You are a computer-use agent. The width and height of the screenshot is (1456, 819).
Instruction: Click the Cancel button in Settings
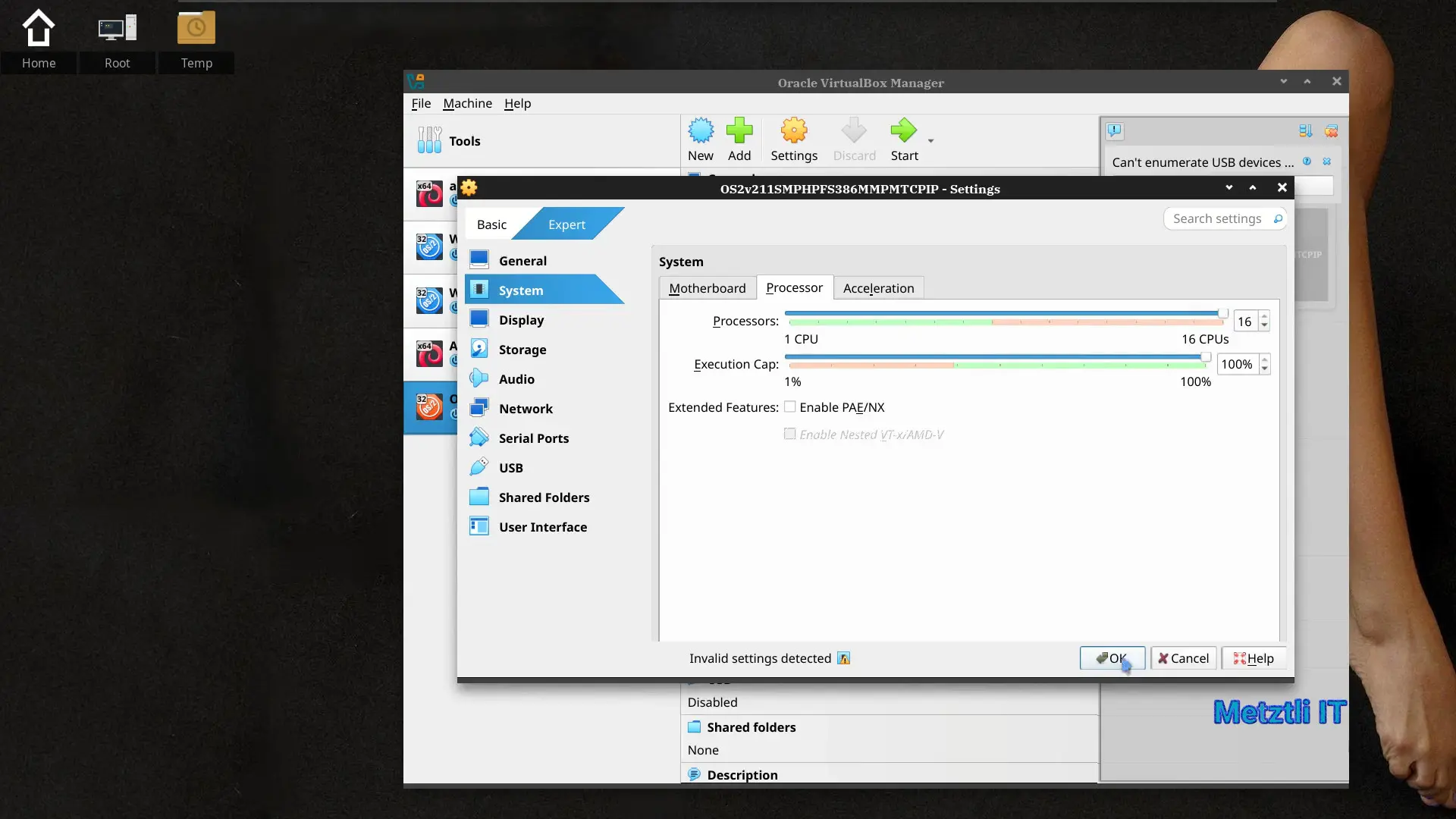(1183, 658)
